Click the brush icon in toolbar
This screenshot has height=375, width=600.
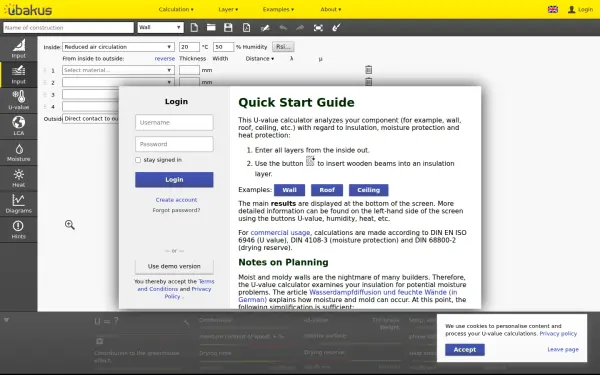coord(336,28)
